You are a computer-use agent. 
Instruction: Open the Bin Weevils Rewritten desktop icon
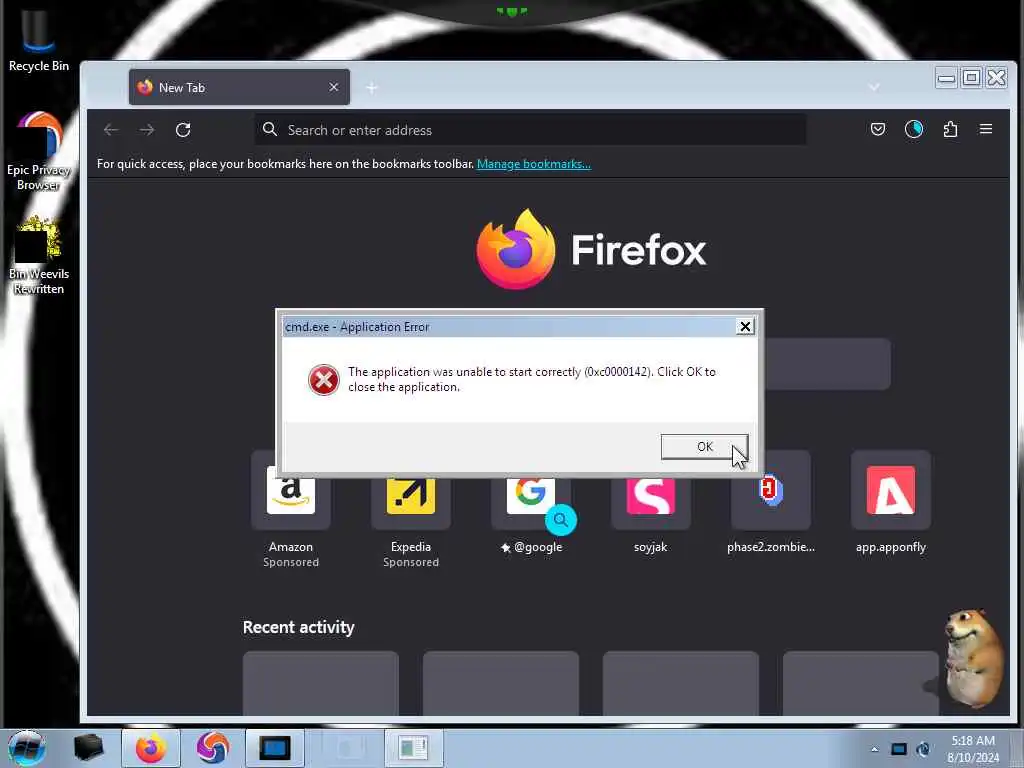[x=39, y=256]
